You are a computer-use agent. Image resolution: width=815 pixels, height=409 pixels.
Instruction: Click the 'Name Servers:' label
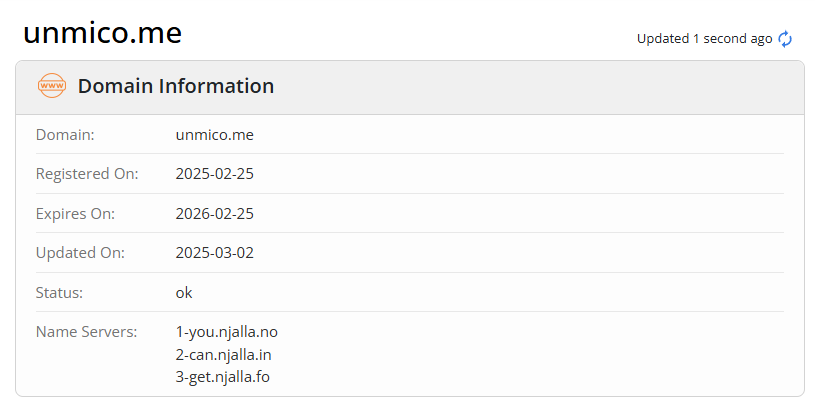click(86, 332)
